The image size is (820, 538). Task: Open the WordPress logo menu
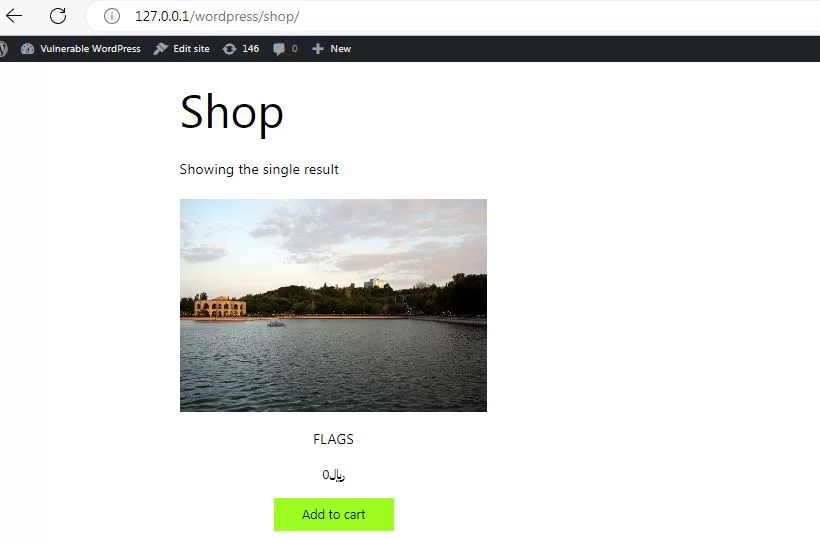pyautogui.click(x=3, y=48)
